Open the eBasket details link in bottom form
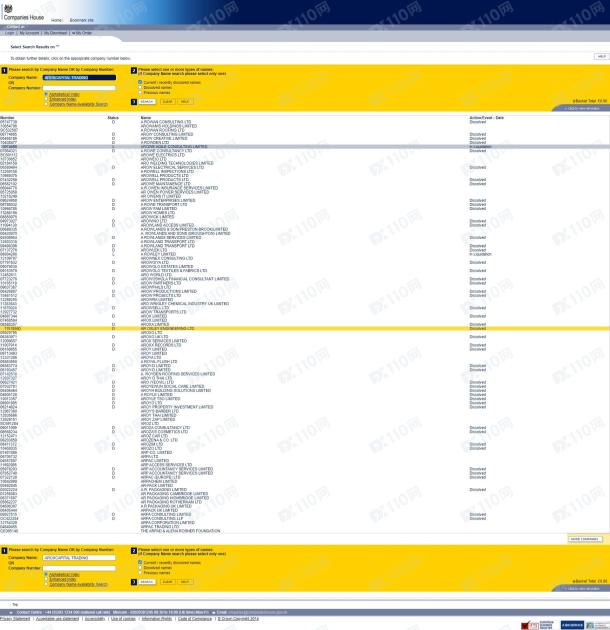The width and height of the screenshot is (610, 630). tap(582, 589)
